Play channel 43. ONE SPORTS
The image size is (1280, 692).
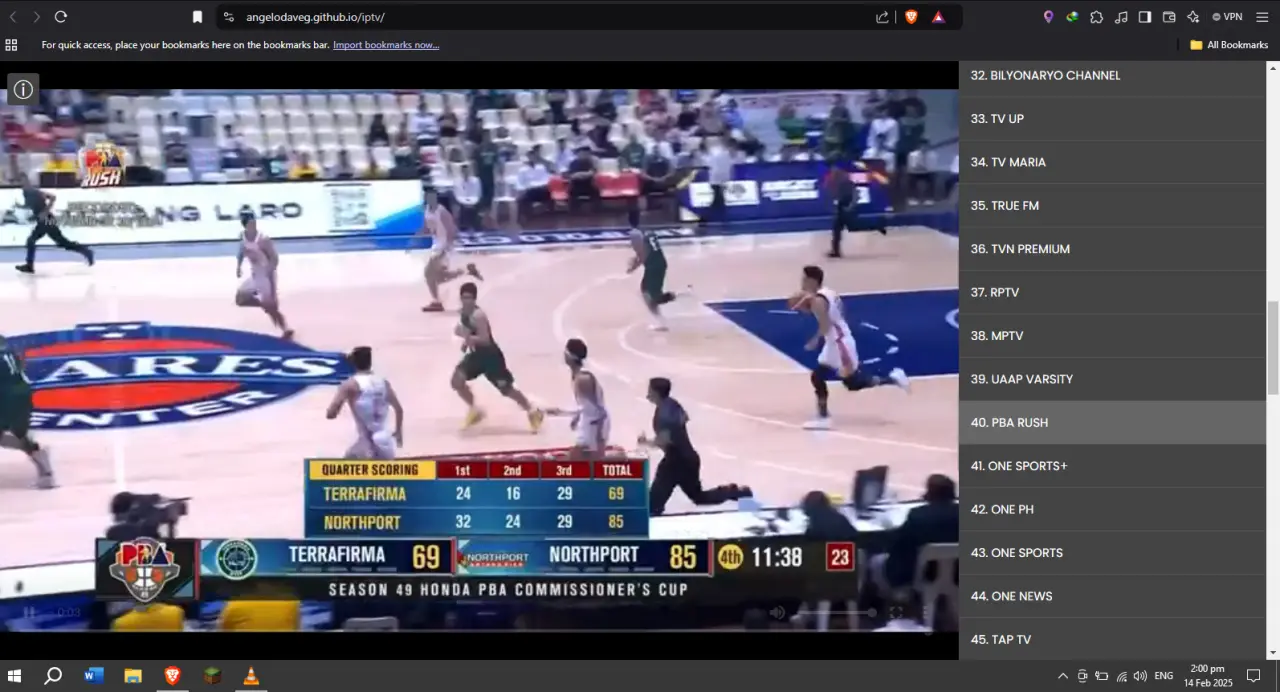click(1112, 553)
